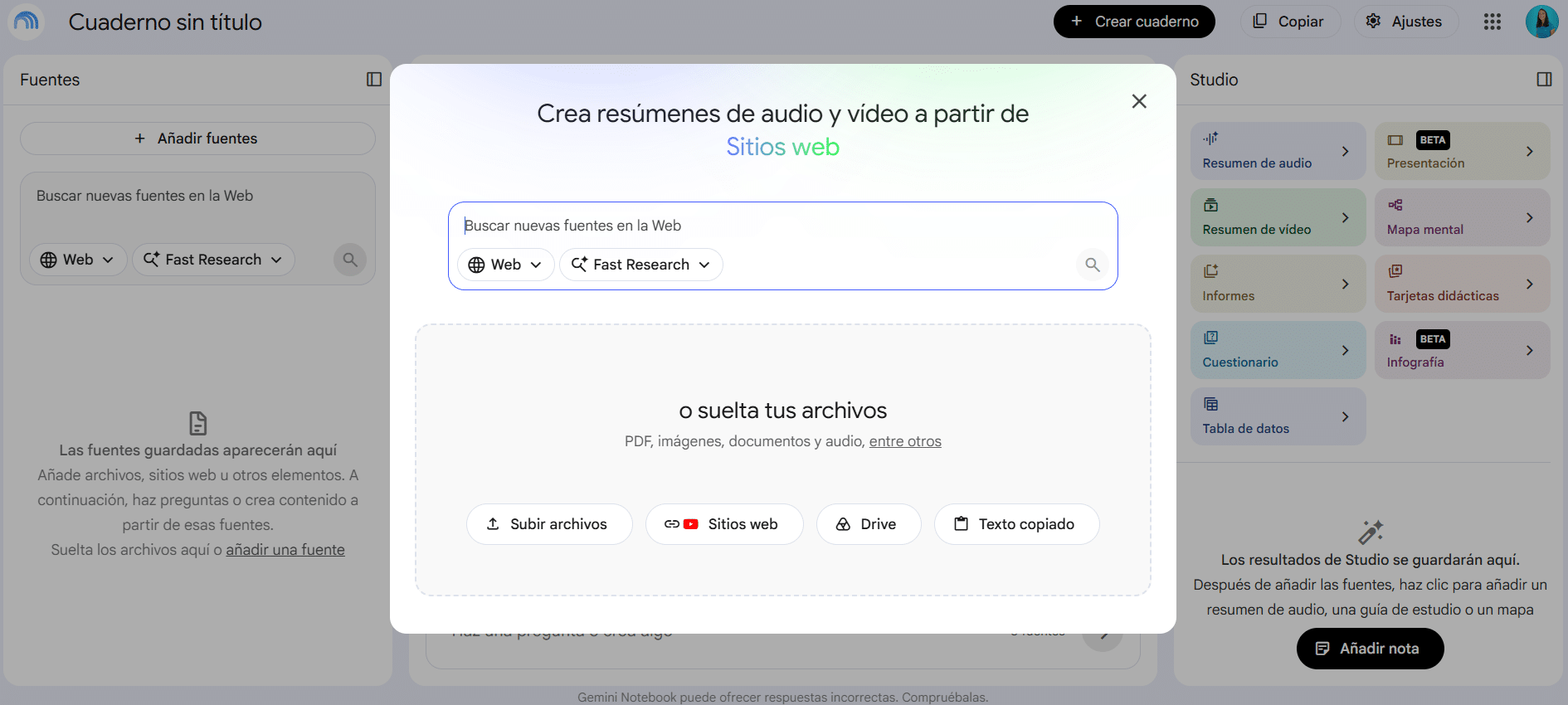Click the 'añadir una fuente' link
This screenshot has height=705, width=1568.
tap(285, 550)
